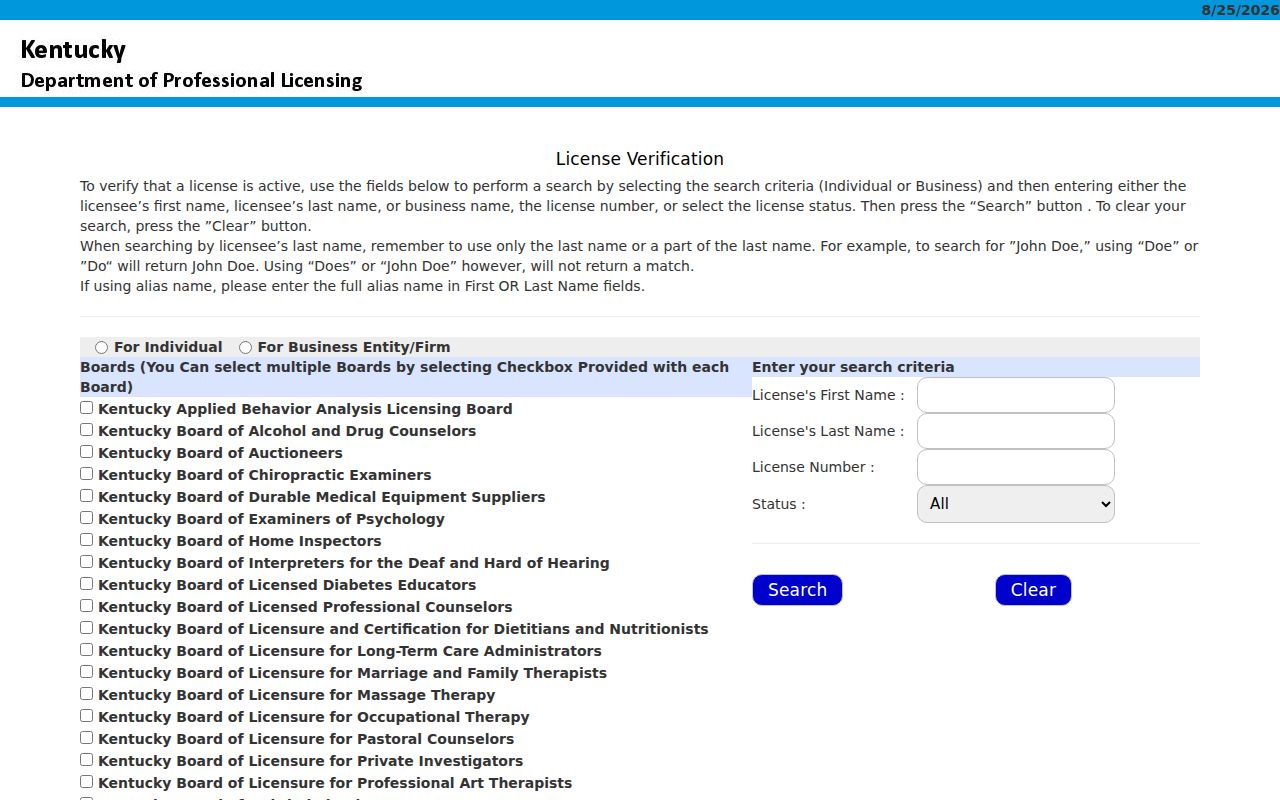Click the Clear button
Screen dimensions: 1280x800
(1033, 590)
